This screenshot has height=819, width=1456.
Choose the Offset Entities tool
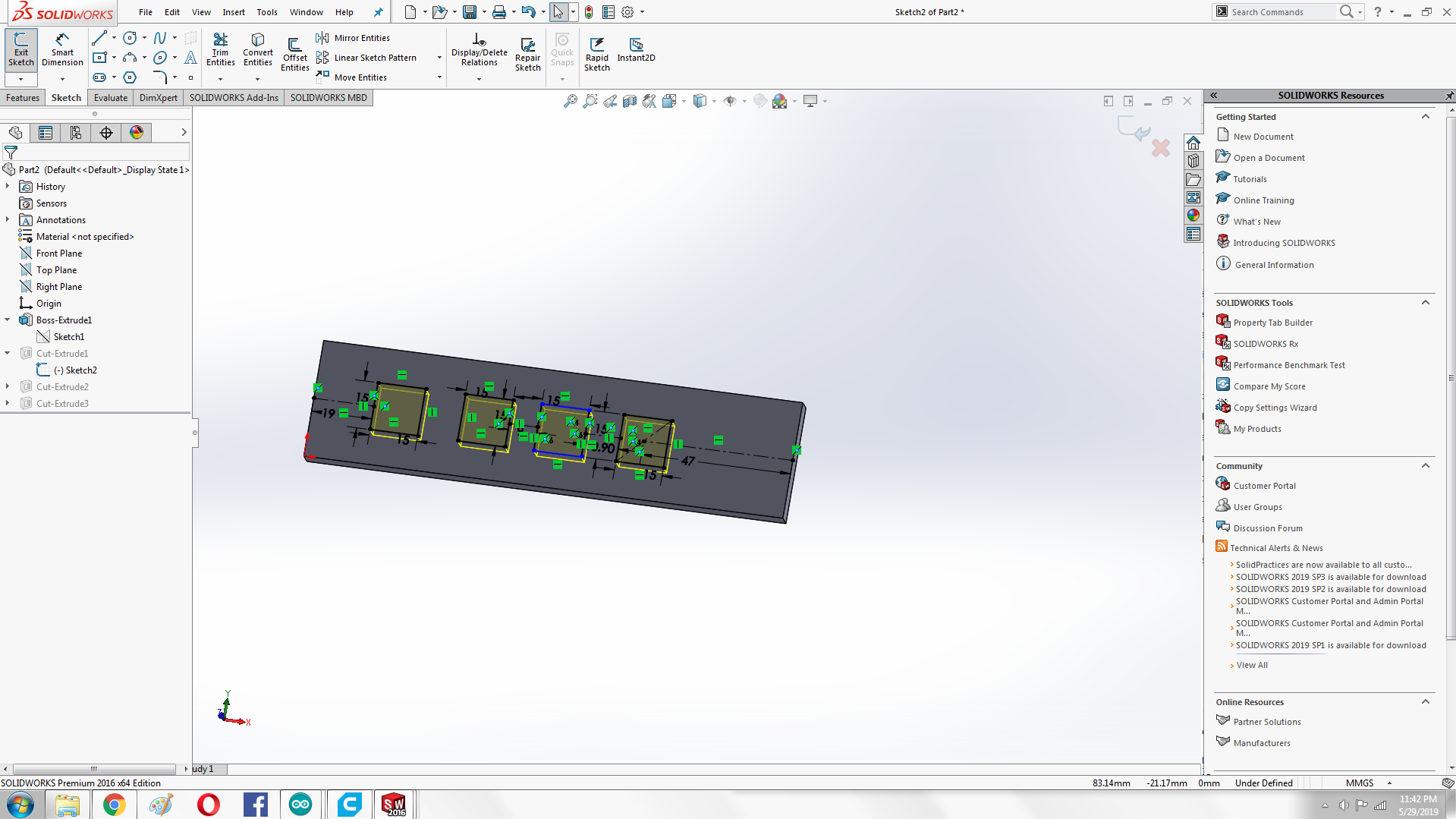294,53
